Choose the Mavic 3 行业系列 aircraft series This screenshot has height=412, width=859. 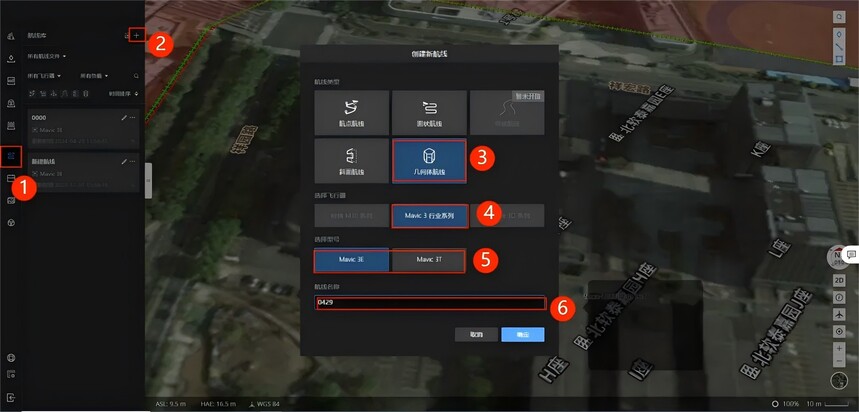pyautogui.click(x=430, y=216)
